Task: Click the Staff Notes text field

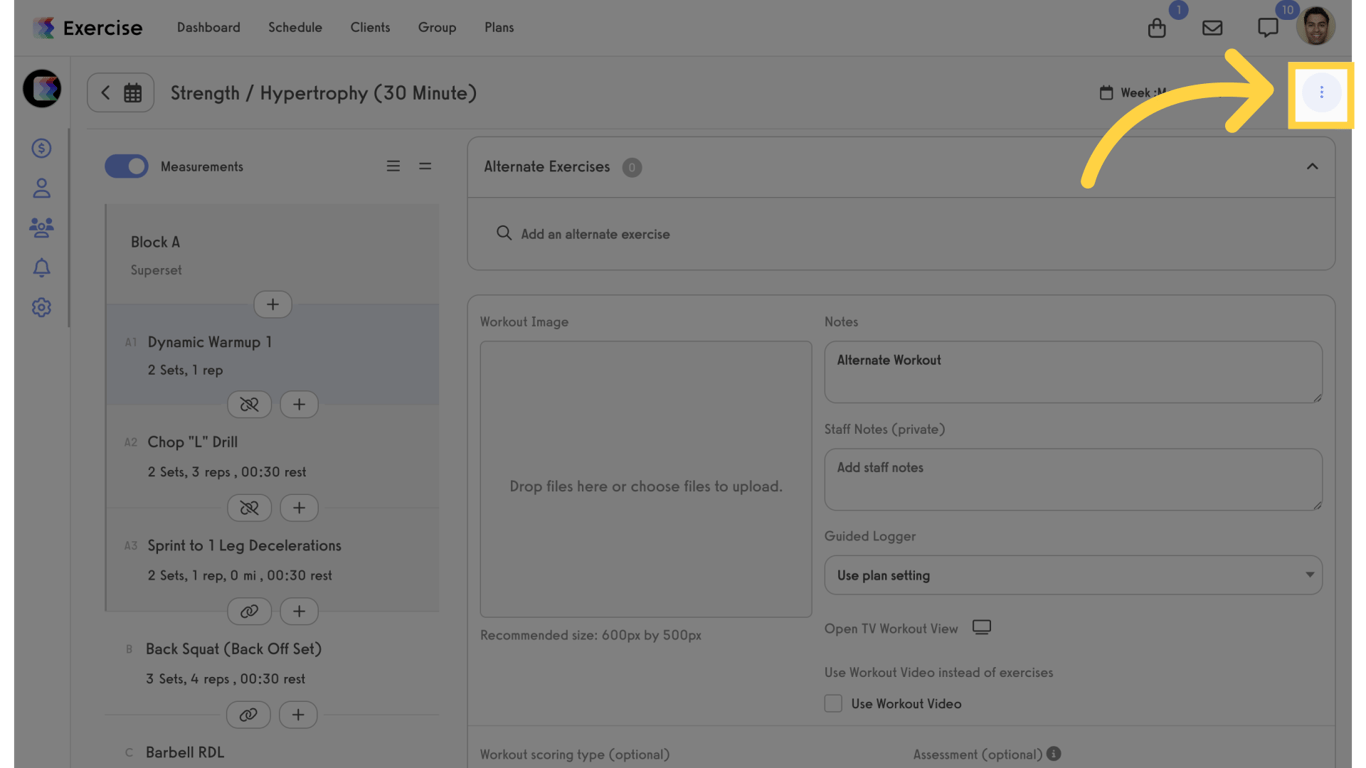Action: [1072, 479]
